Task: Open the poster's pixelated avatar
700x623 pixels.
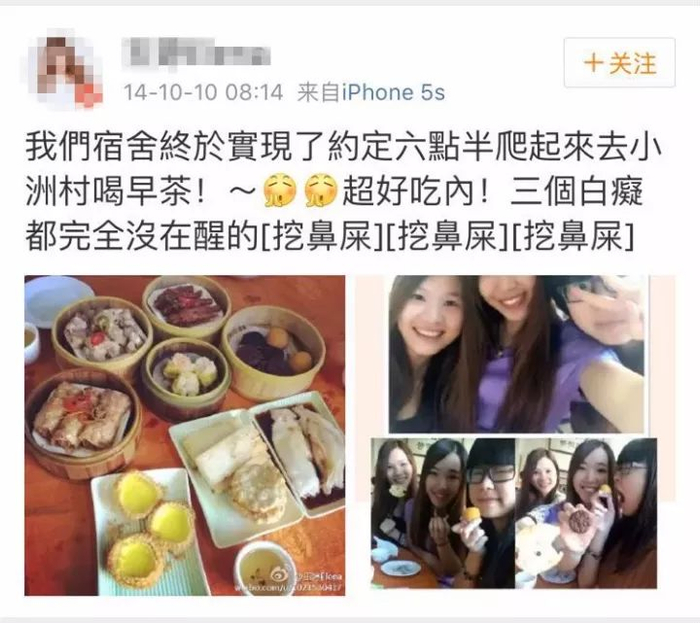Action: [x=64, y=69]
